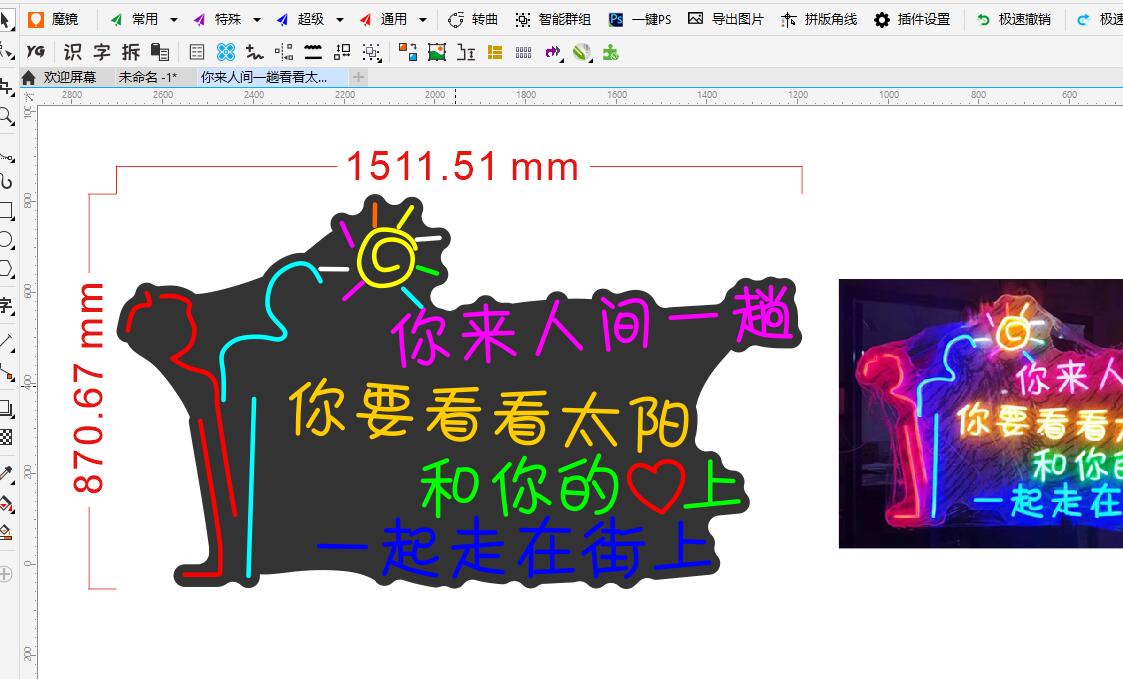This screenshot has width=1123, height=679.
Task: Click the 常用 common tools button
Action: pyautogui.click(x=135, y=19)
